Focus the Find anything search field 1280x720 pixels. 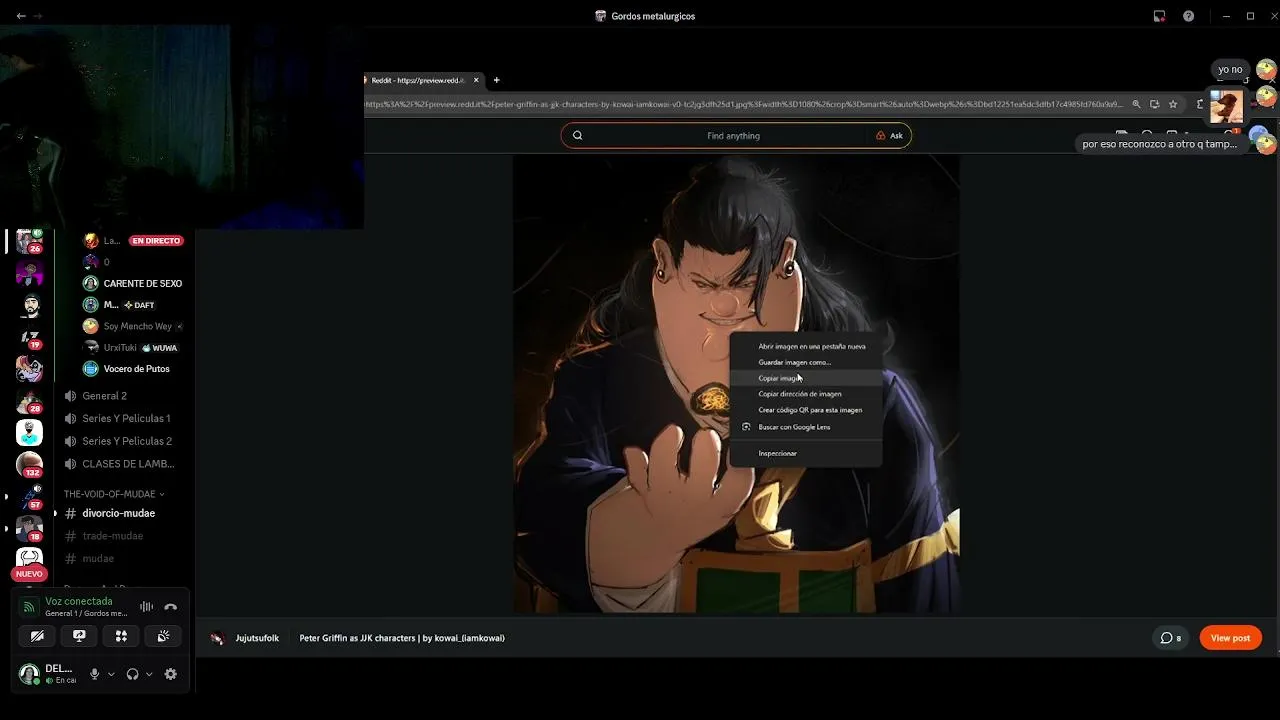click(733, 136)
